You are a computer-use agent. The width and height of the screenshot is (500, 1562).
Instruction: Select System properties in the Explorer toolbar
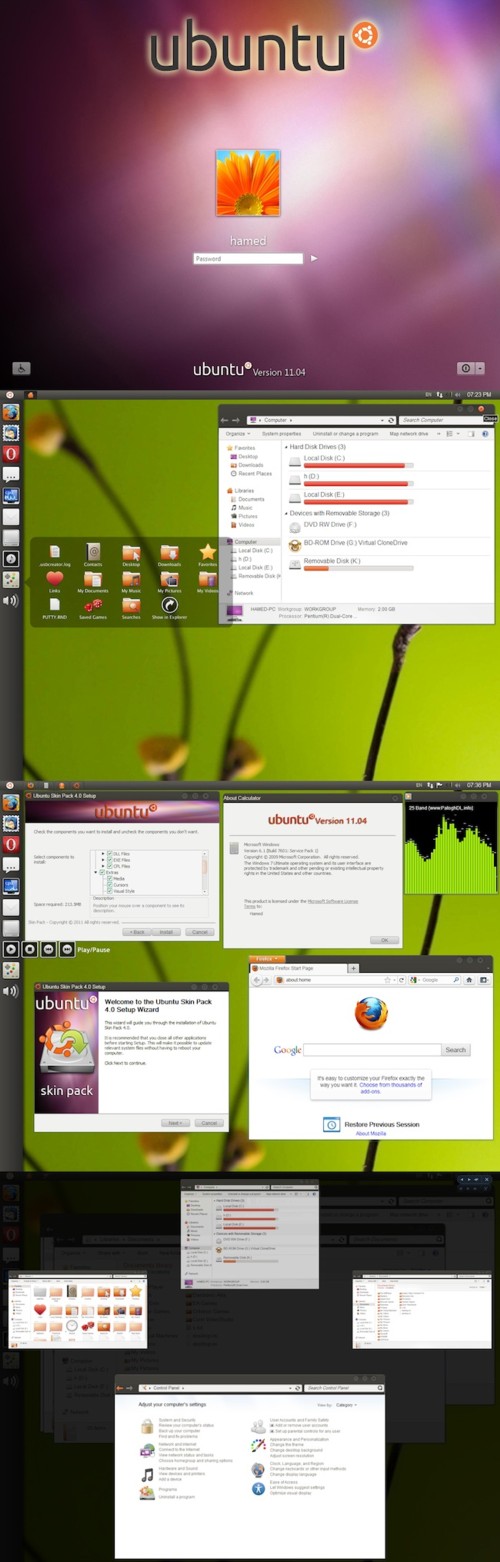pos(282,434)
